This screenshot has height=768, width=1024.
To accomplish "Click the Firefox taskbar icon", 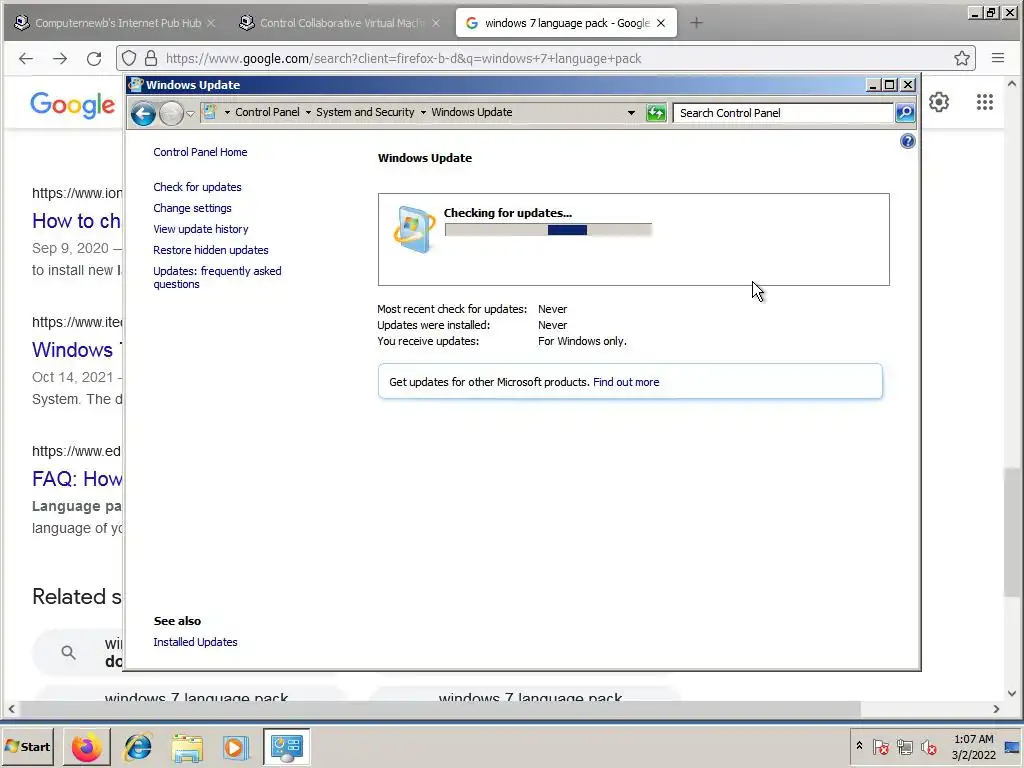I will click(x=86, y=747).
